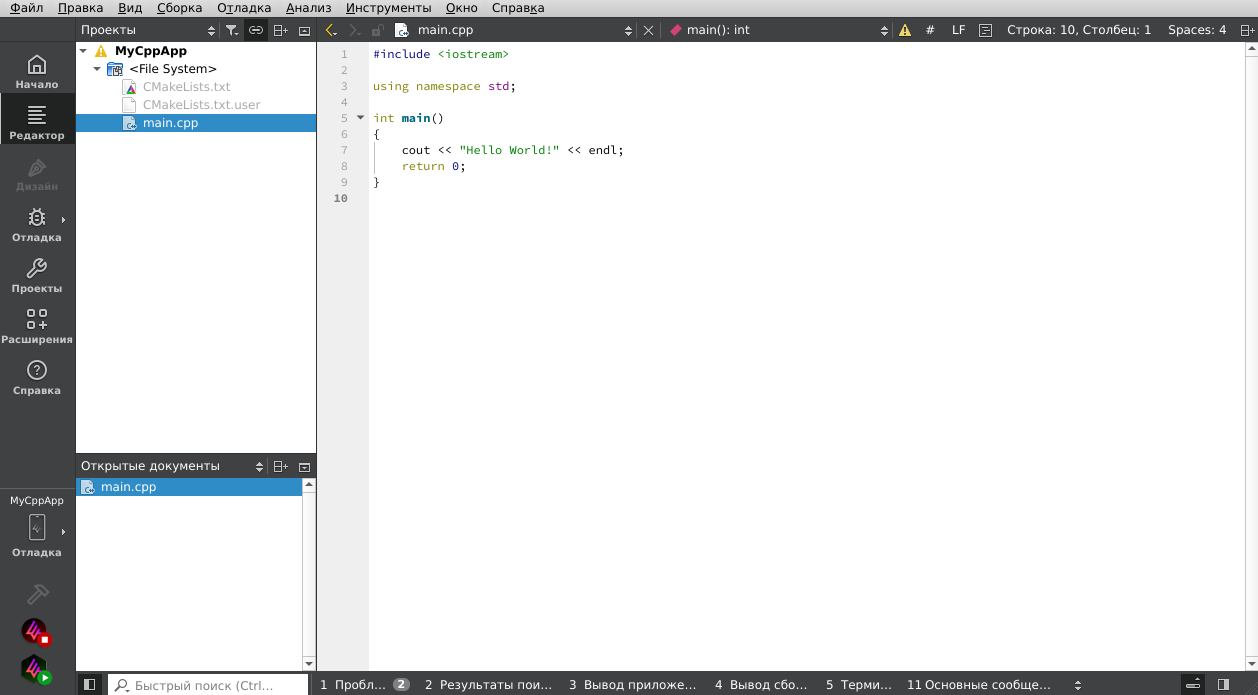Toggle the left sidebar visibility button
This screenshot has height=695, width=1258.
click(x=89, y=685)
